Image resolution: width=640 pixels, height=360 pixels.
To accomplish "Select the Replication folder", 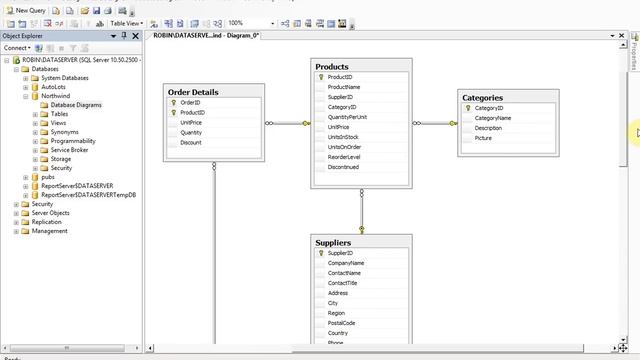I will tap(47, 222).
